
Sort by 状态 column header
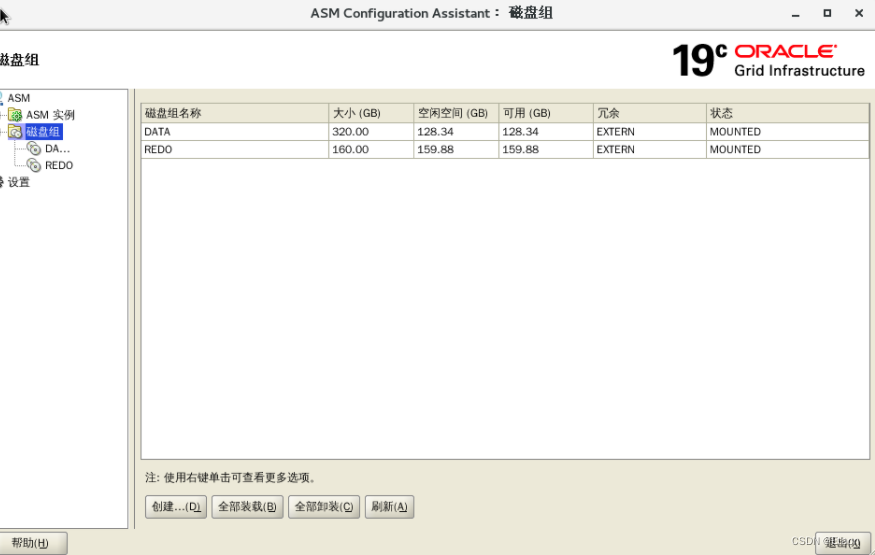pyautogui.click(x=787, y=113)
